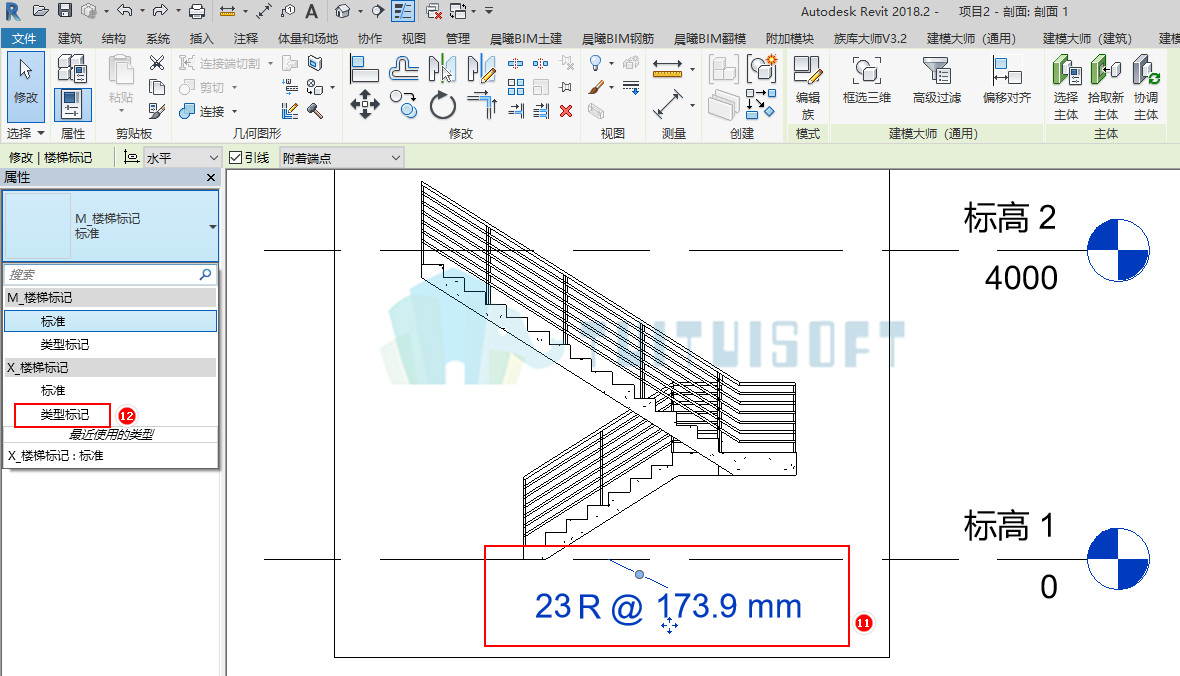Open the 附着端点 dropdown
The image size is (1180, 676).
point(342,157)
